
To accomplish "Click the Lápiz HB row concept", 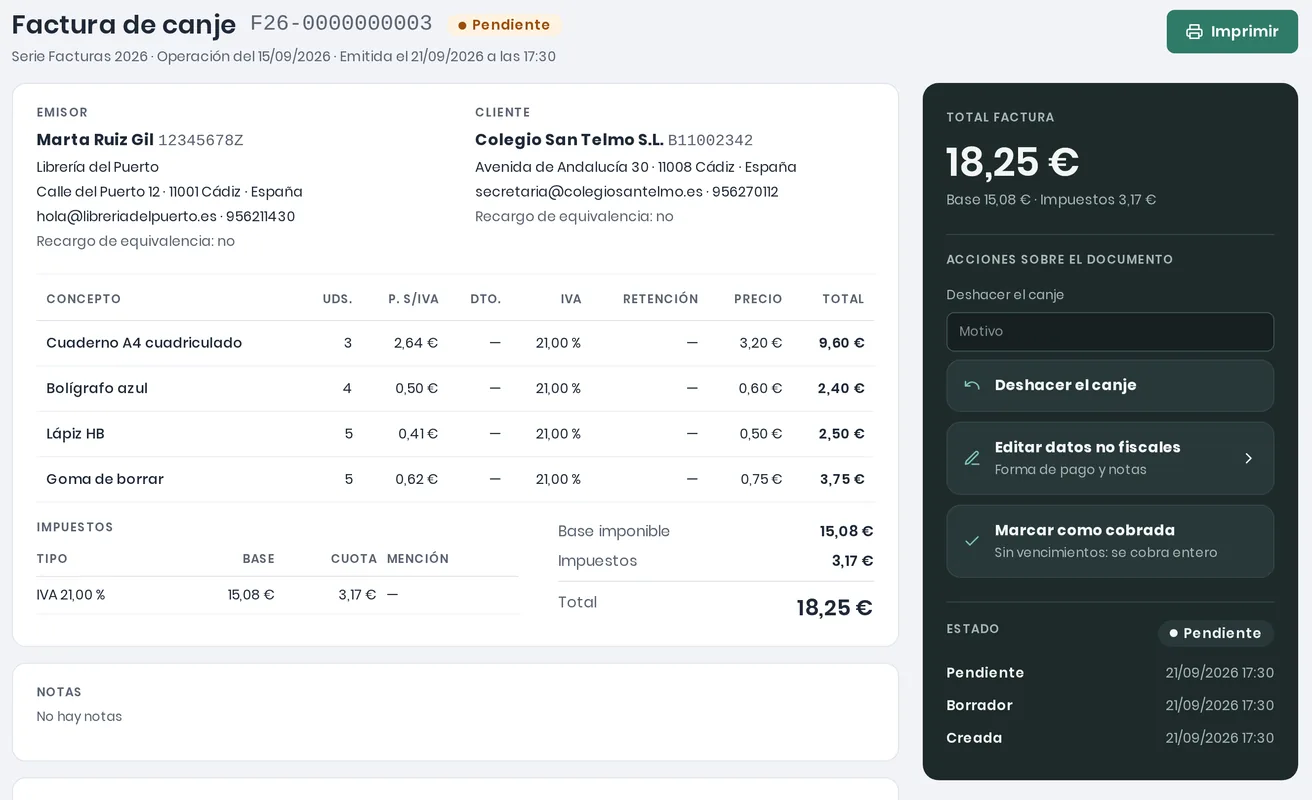I will click(75, 434).
